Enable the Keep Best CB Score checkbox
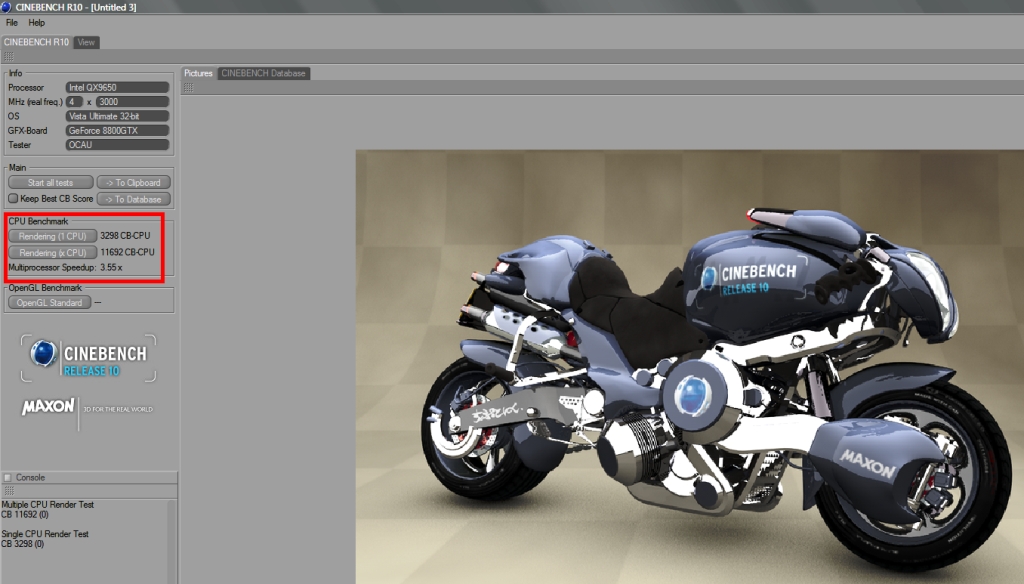The height and width of the screenshot is (584, 1024). click(13, 198)
